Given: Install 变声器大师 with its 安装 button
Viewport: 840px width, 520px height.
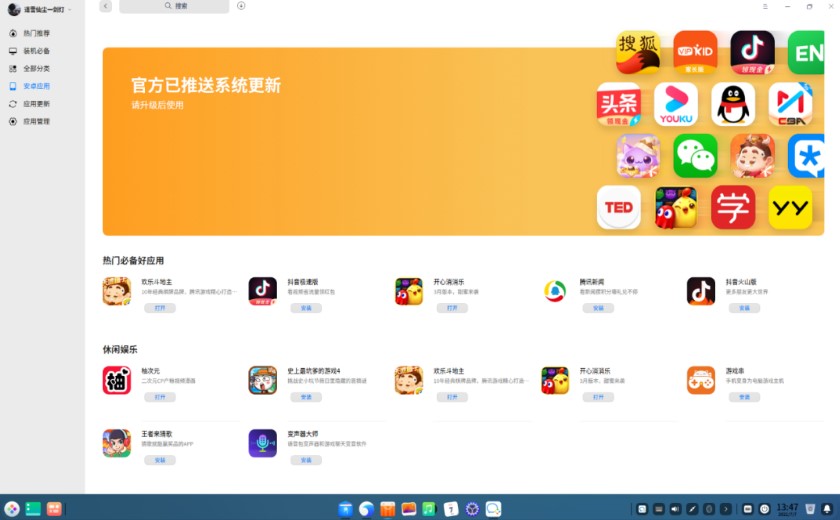Looking at the screenshot, I should (x=306, y=460).
